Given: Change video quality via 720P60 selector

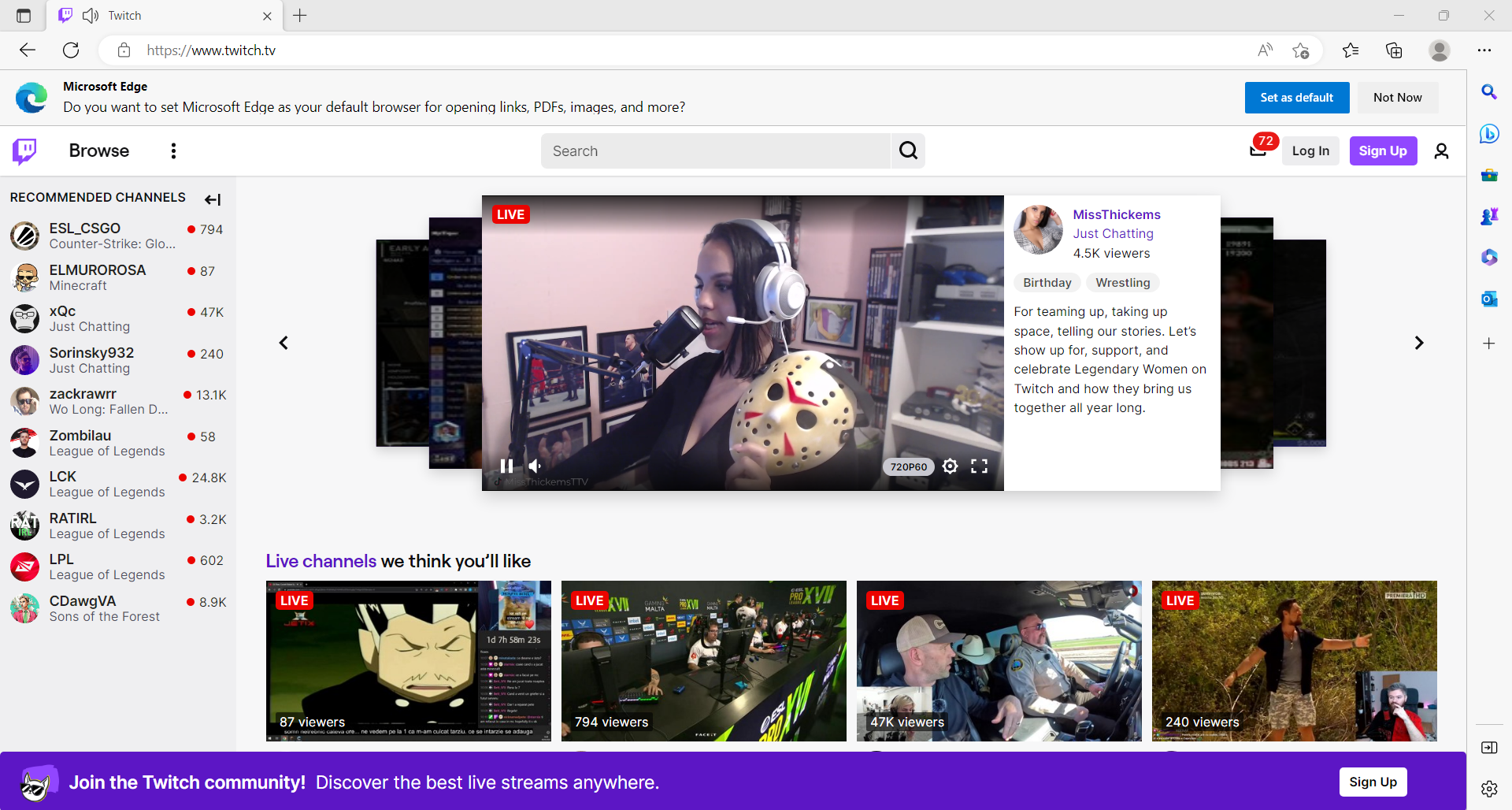Looking at the screenshot, I should (x=907, y=466).
